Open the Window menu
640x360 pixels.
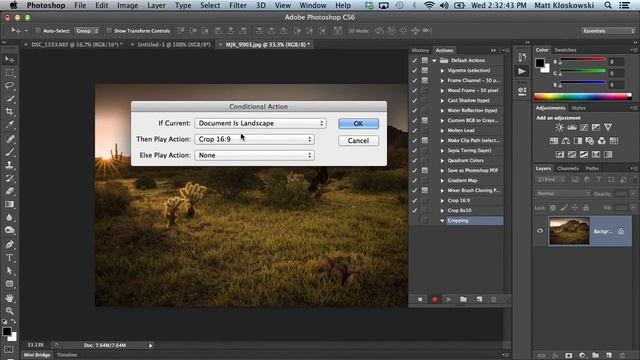[313, 5]
